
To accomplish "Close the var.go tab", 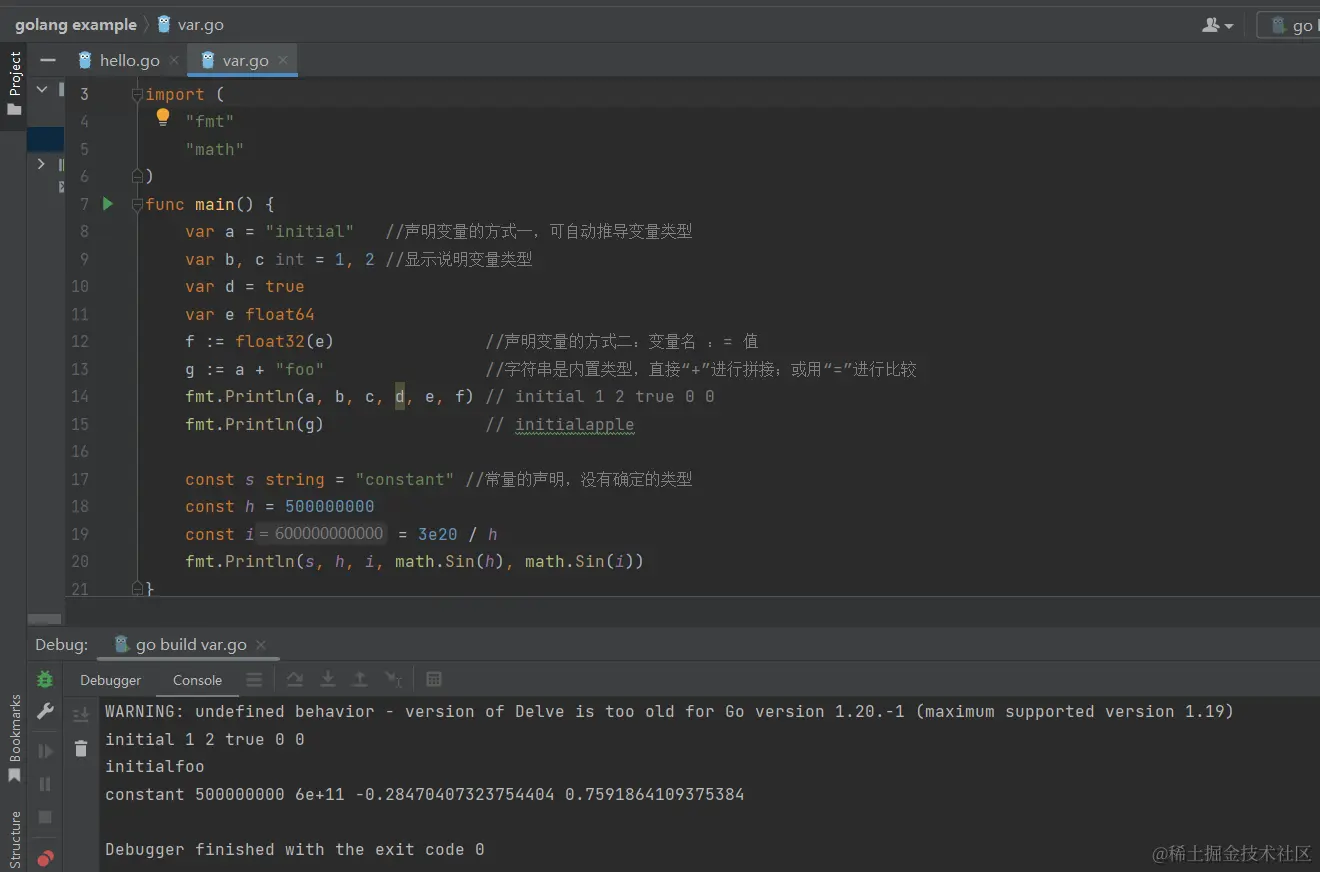I will 283,60.
